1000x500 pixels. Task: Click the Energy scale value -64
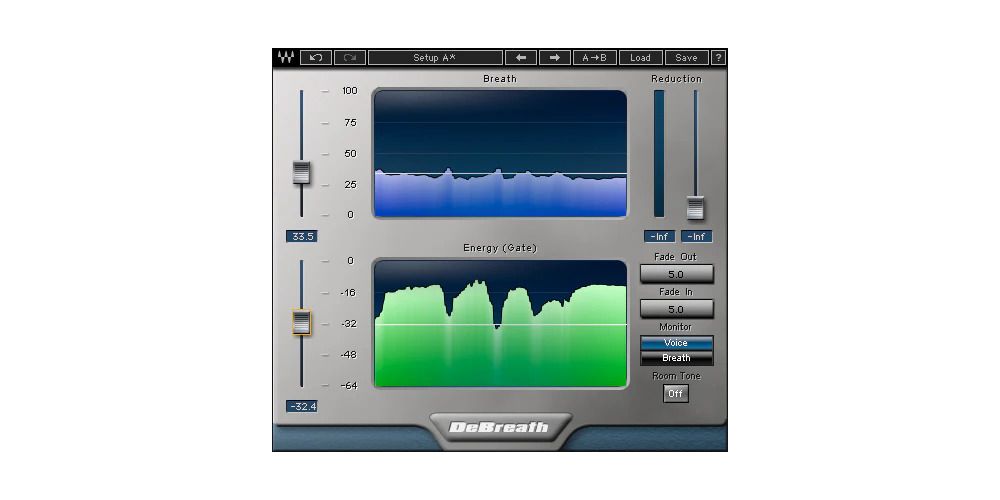click(x=348, y=386)
